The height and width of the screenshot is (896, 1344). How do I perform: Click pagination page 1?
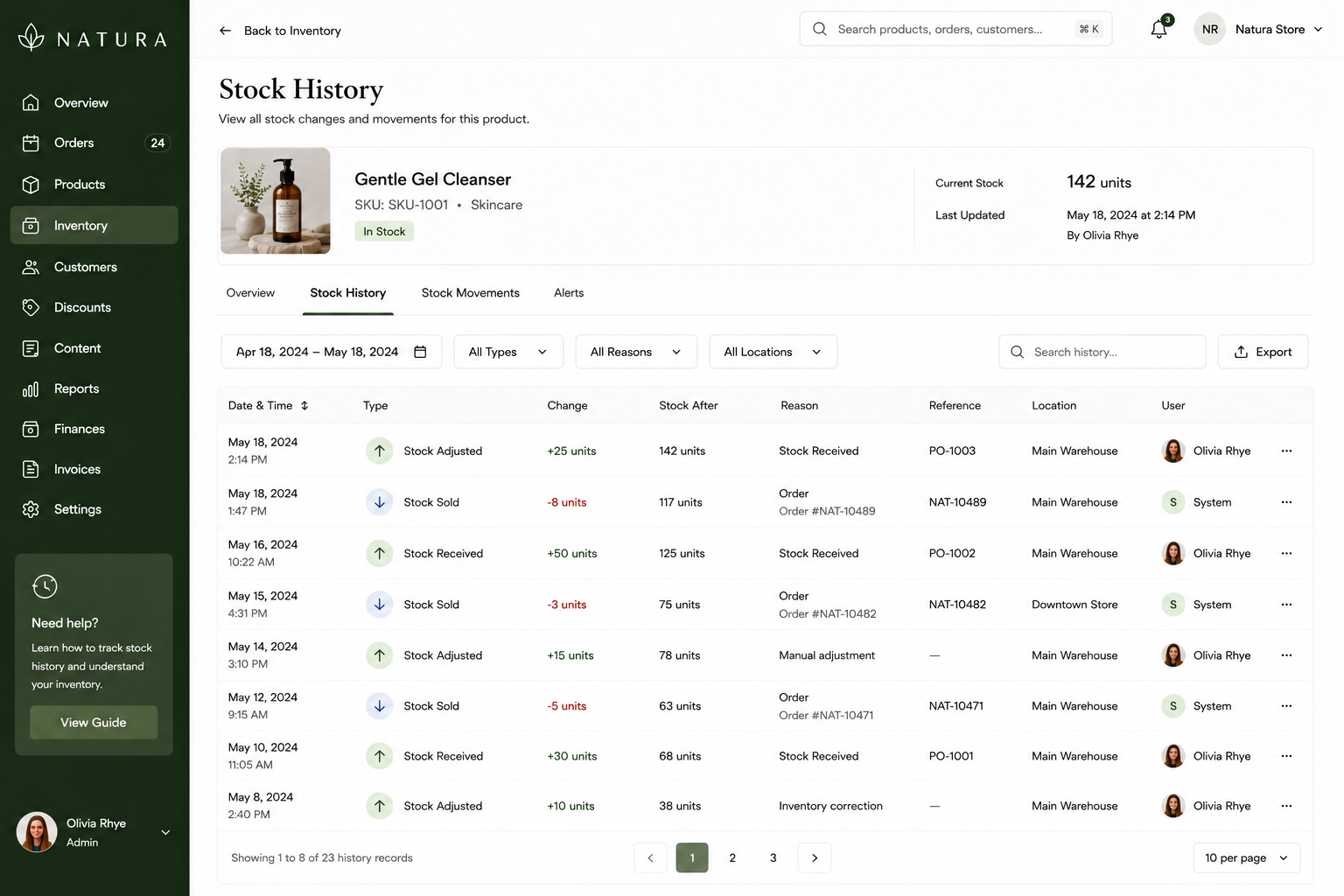692,857
